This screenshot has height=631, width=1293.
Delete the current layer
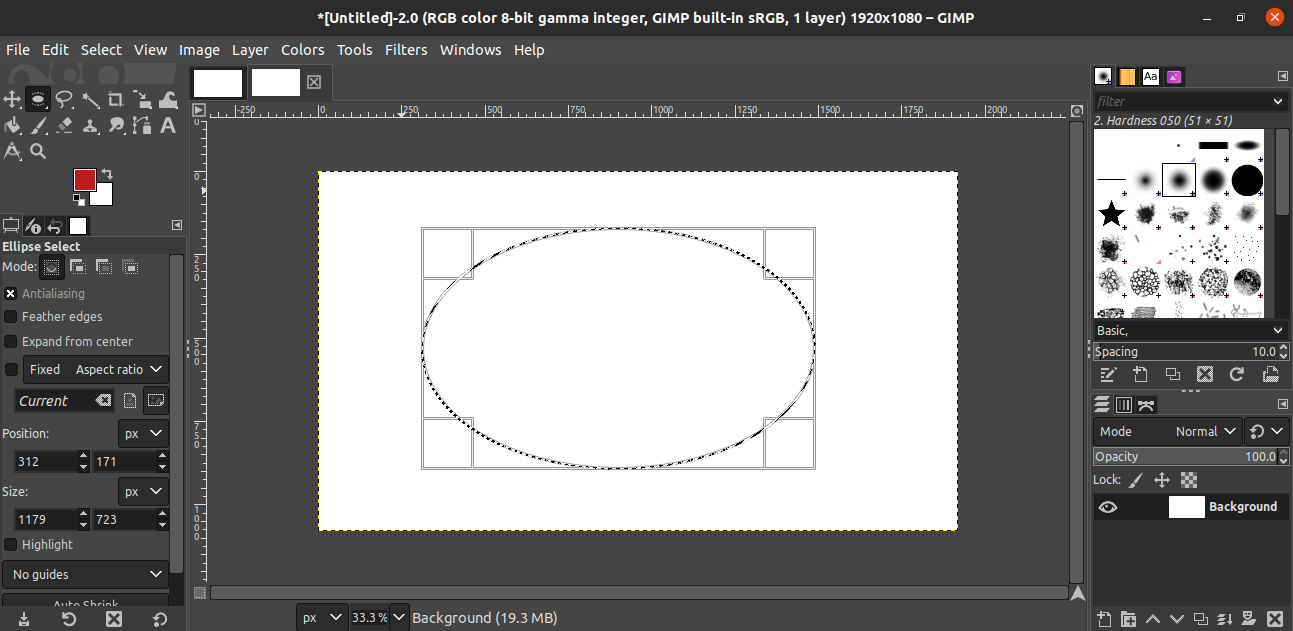(1274, 619)
